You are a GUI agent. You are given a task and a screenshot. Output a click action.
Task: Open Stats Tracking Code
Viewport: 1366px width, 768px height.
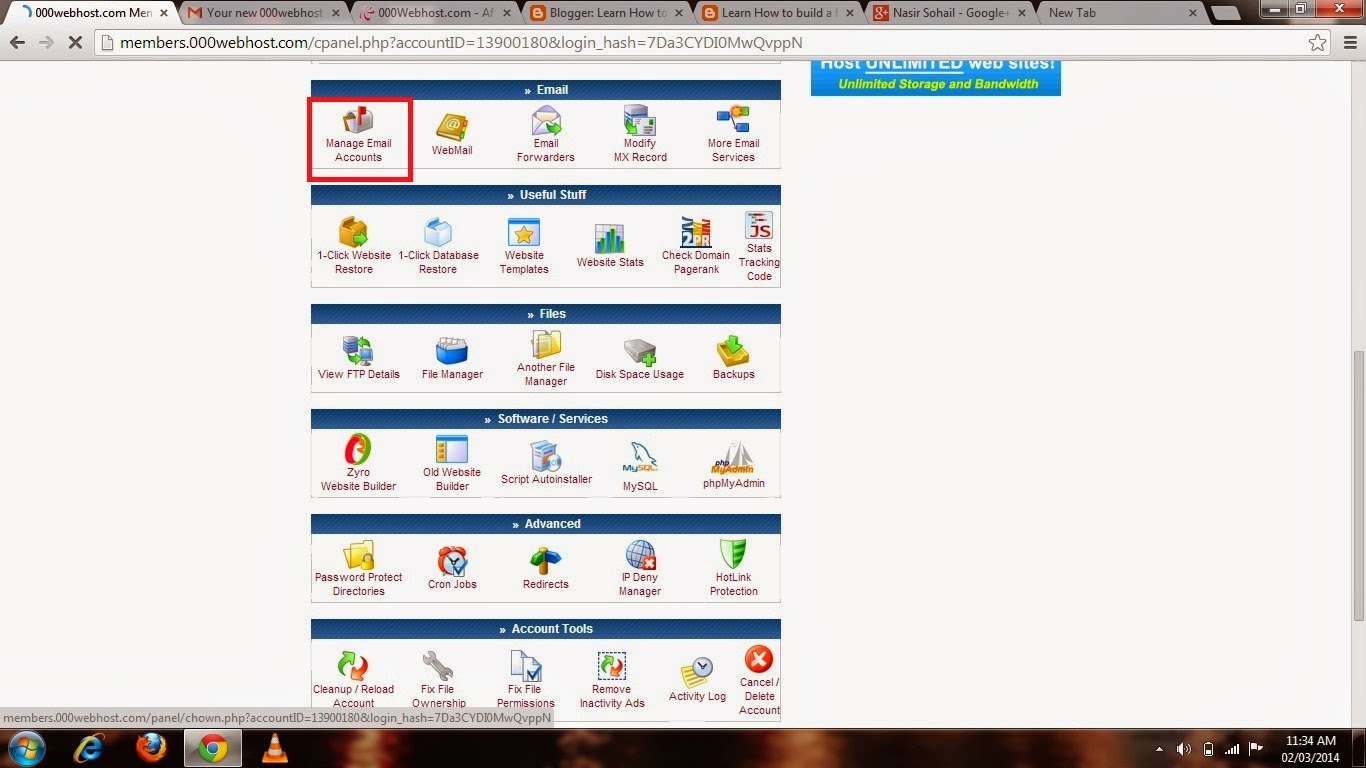(x=759, y=246)
